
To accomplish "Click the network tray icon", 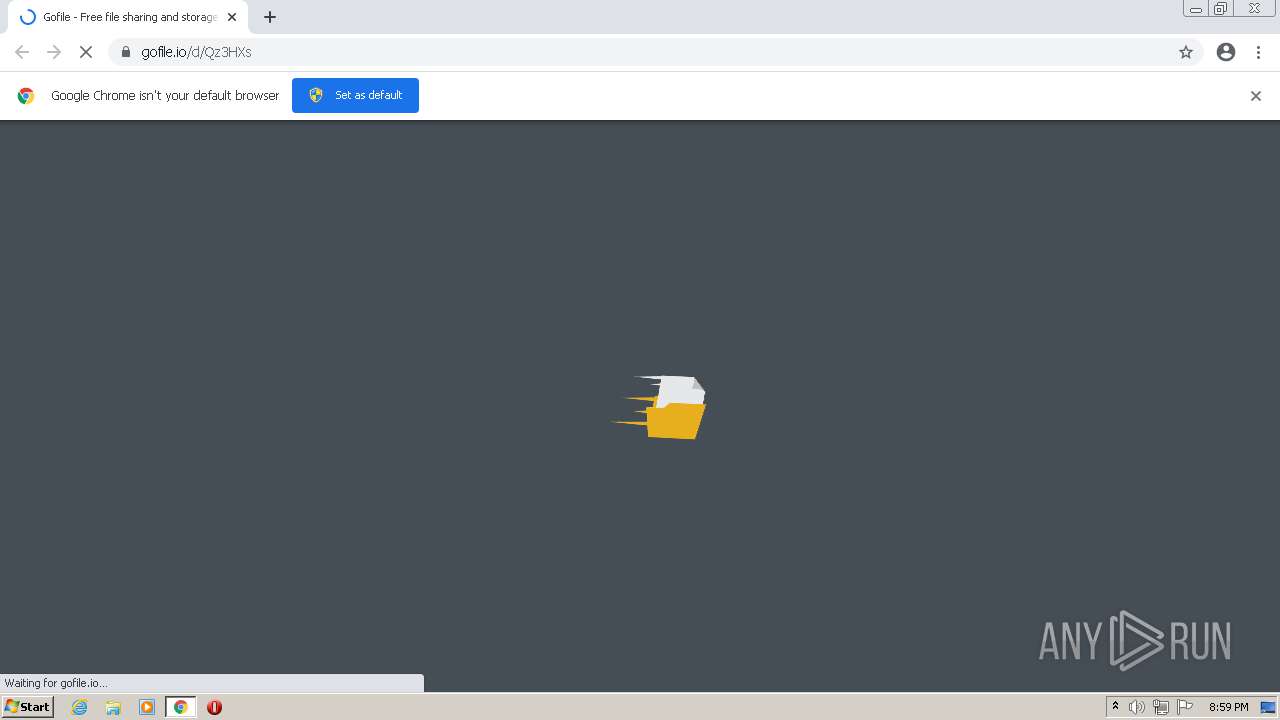I will tap(1161, 707).
